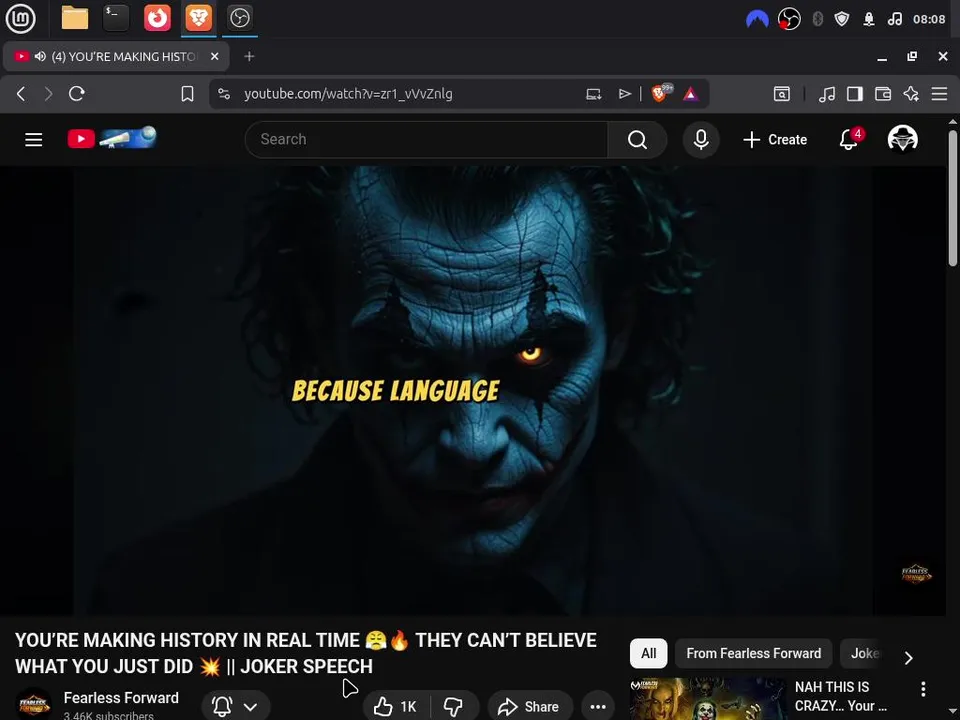This screenshot has width=960, height=720.
Task: Expand the subscription notification bell dropdown
Action: tap(235, 706)
